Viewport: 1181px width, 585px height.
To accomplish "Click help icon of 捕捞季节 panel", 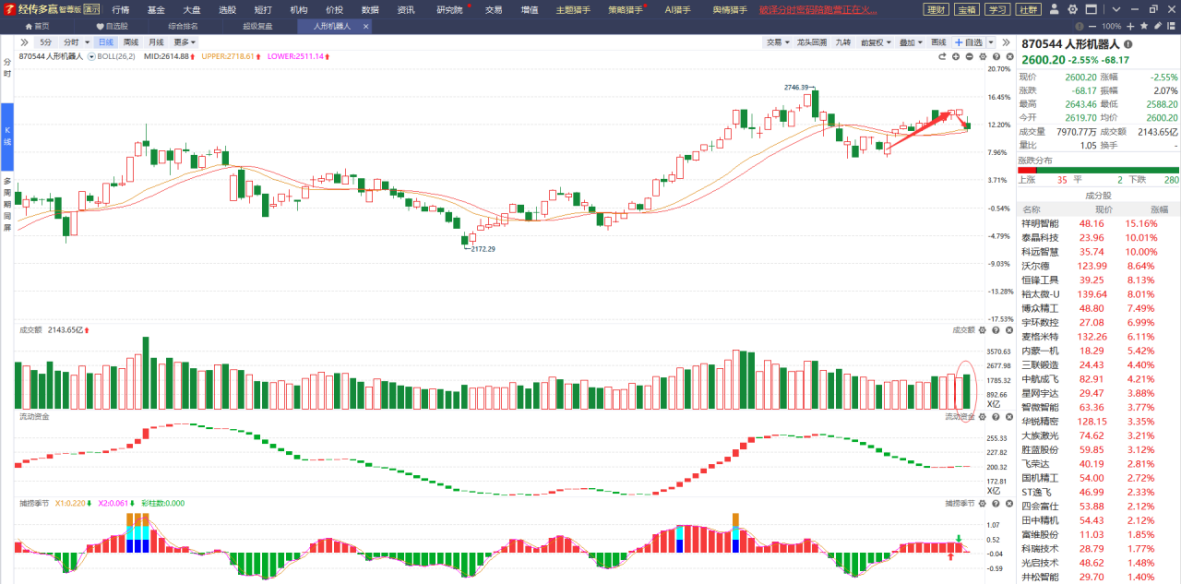I will [995, 503].
